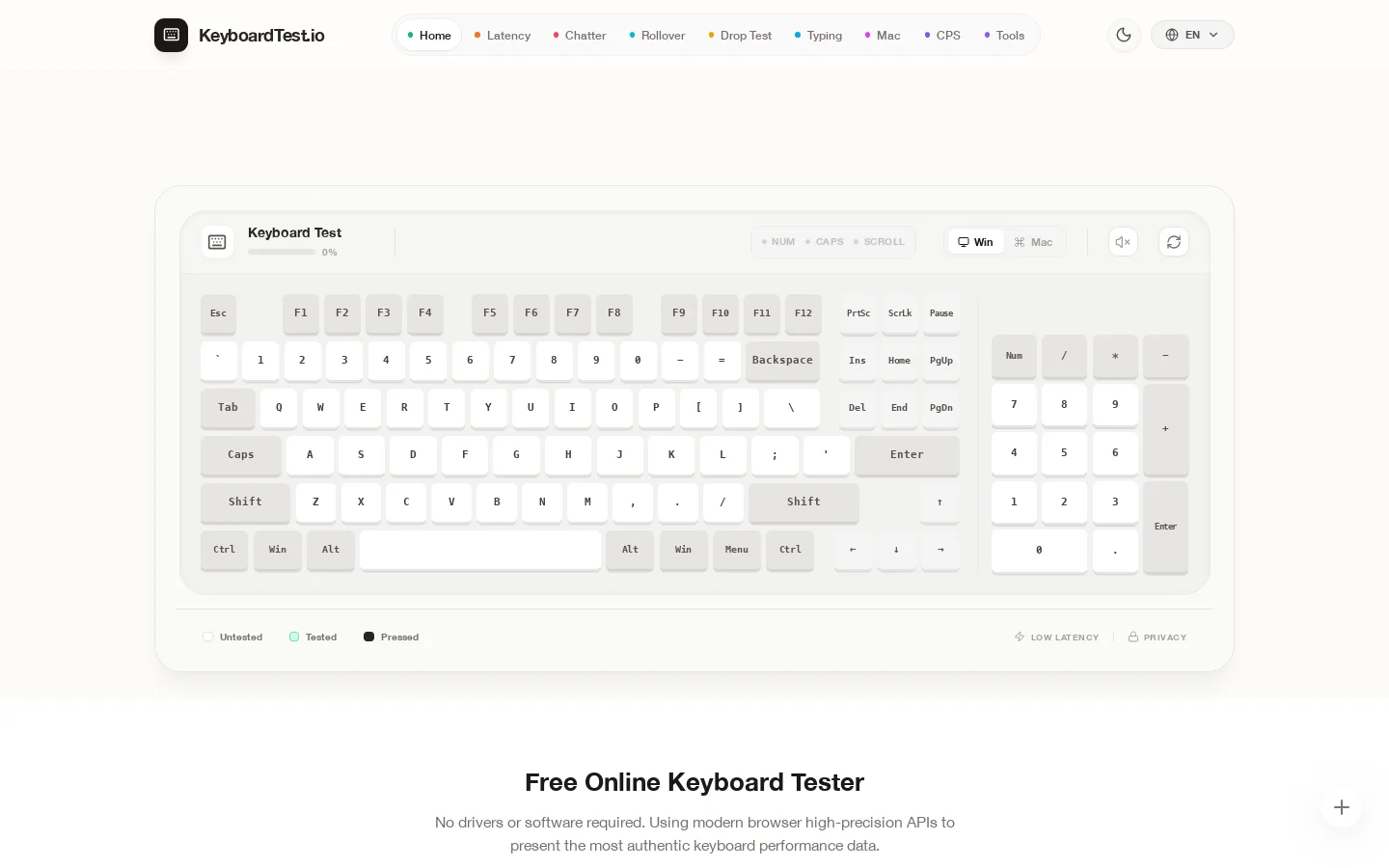Click the PrtSc key
The height and width of the screenshot is (868, 1389).
pos(858,312)
